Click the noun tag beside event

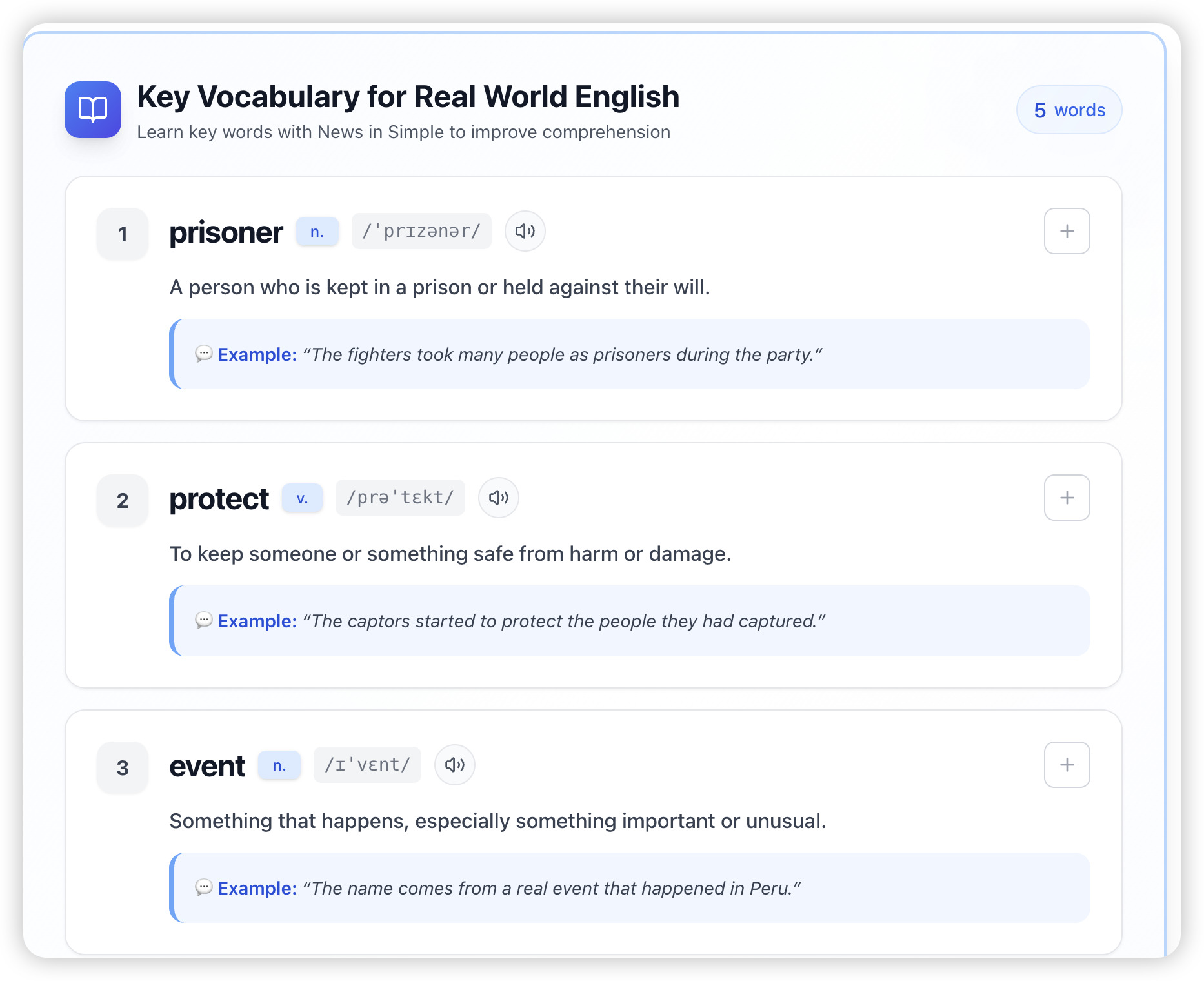pos(279,765)
